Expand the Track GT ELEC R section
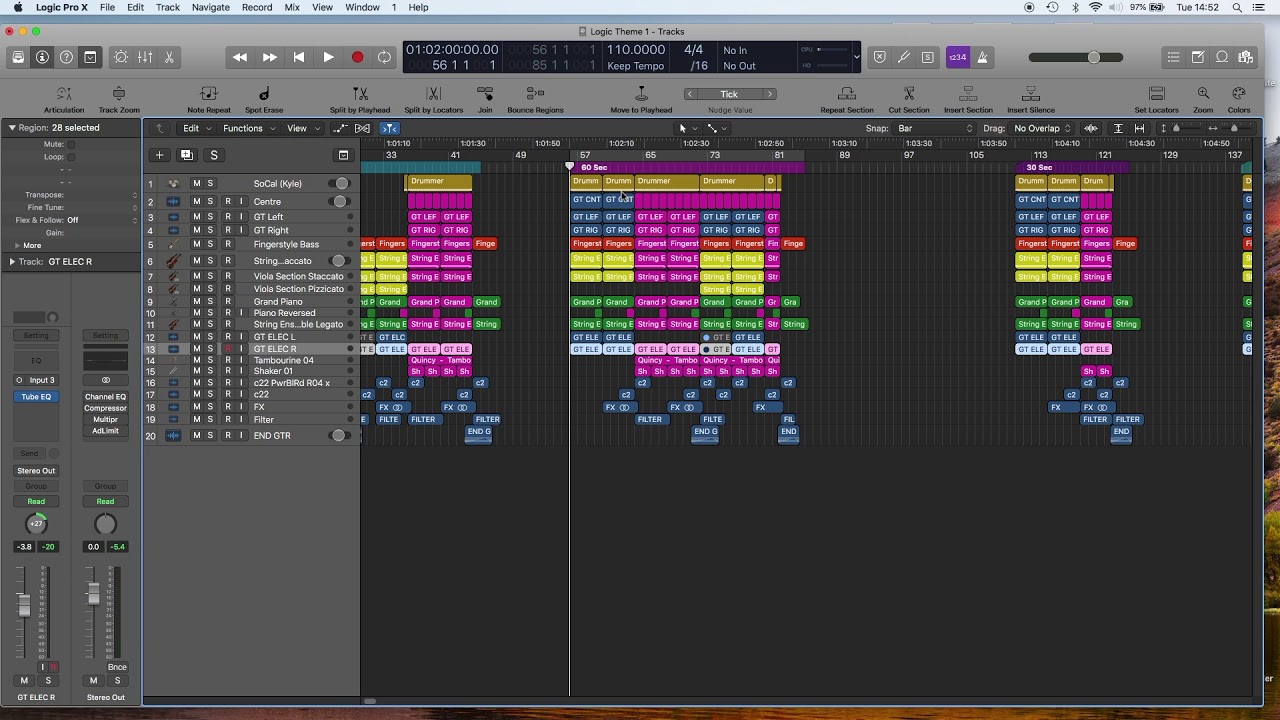This screenshot has height=720, width=1280. [12, 261]
